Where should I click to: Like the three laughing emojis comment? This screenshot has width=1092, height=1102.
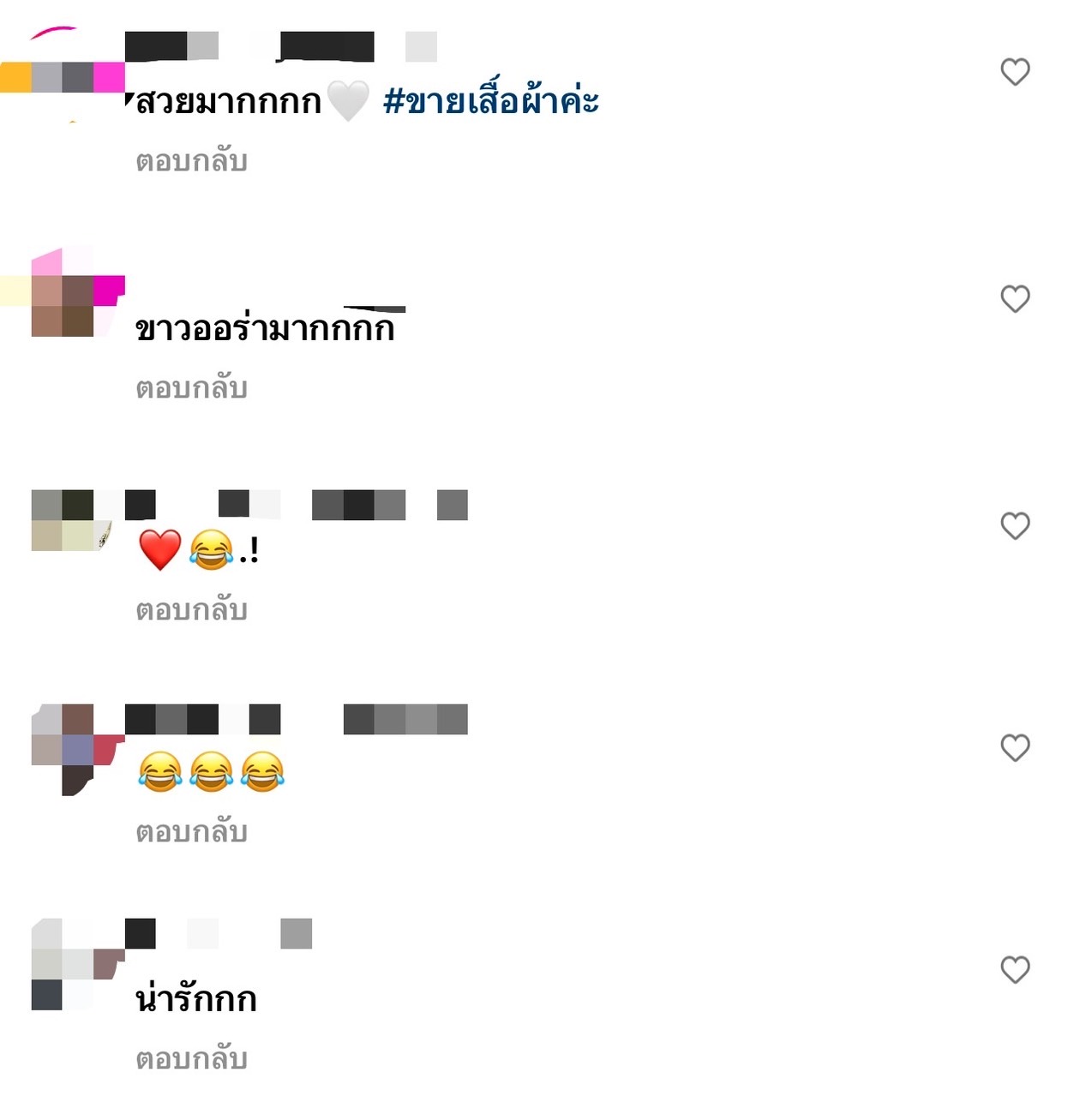1015,748
